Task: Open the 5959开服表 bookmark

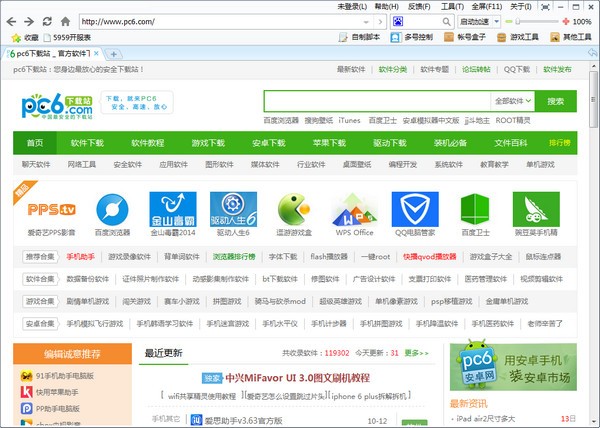Action: (67, 37)
